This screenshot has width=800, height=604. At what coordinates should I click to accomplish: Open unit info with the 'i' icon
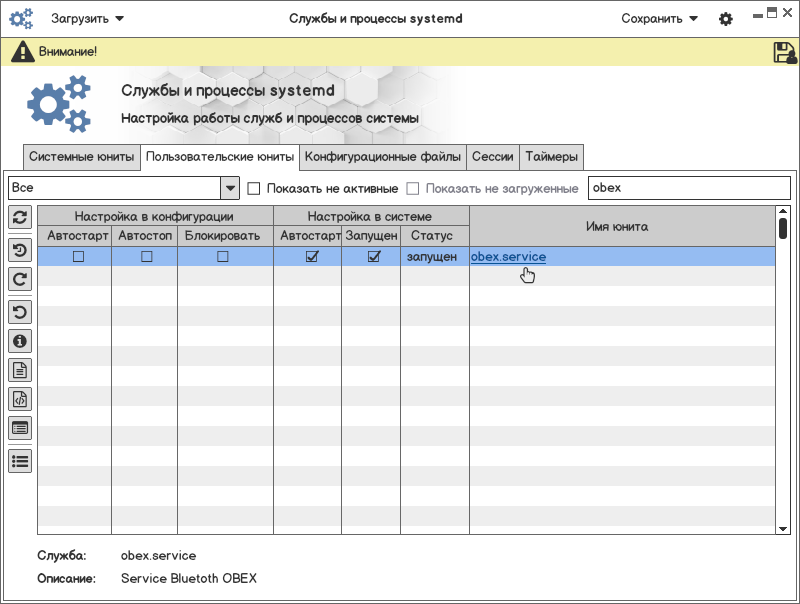[x=20, y=341]
